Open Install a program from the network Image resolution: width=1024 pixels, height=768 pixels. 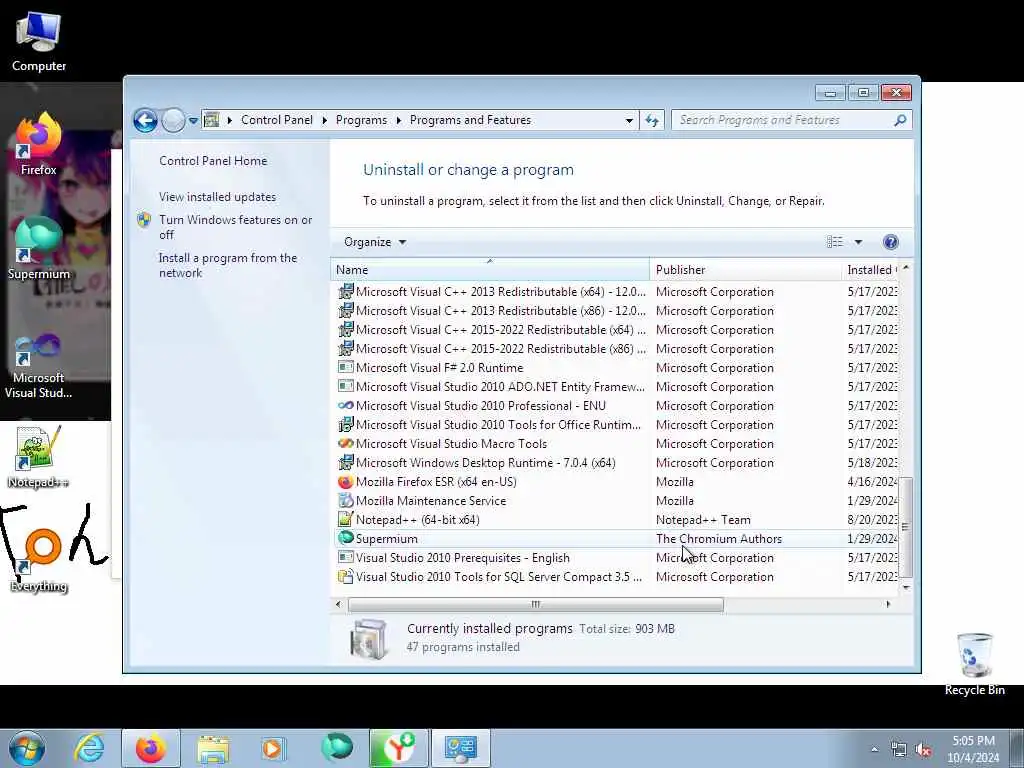(228, 265)
